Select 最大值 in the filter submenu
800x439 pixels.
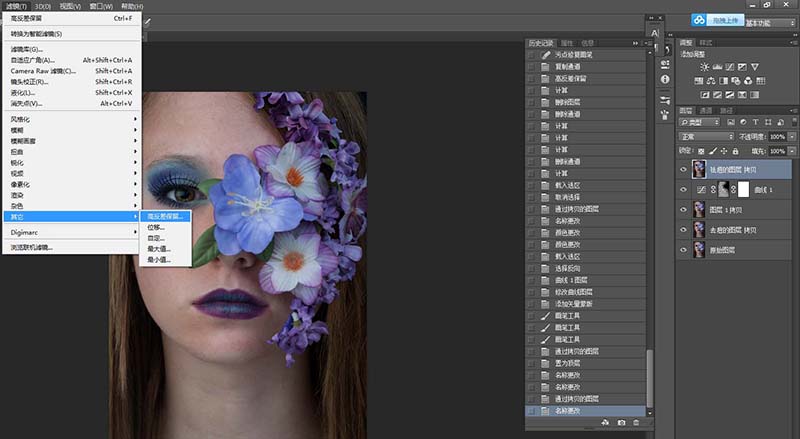pos(159,249)
